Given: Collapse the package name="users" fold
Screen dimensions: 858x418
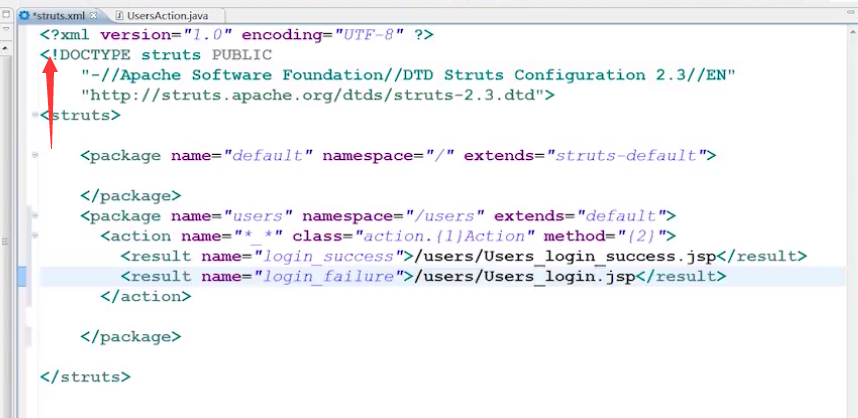Looking at the screenshot, I should (35, 216).
